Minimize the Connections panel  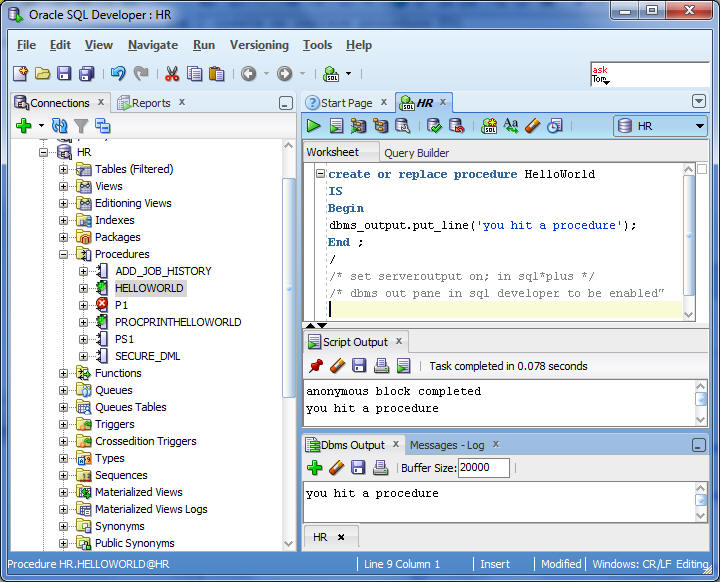pos(286,103)
